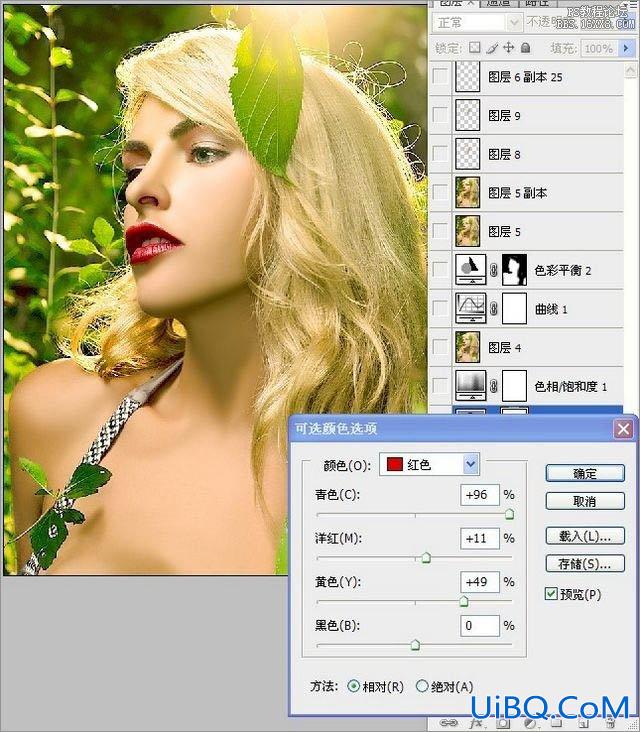Toggle visibility of 图层 4

[x=440, y=347]
